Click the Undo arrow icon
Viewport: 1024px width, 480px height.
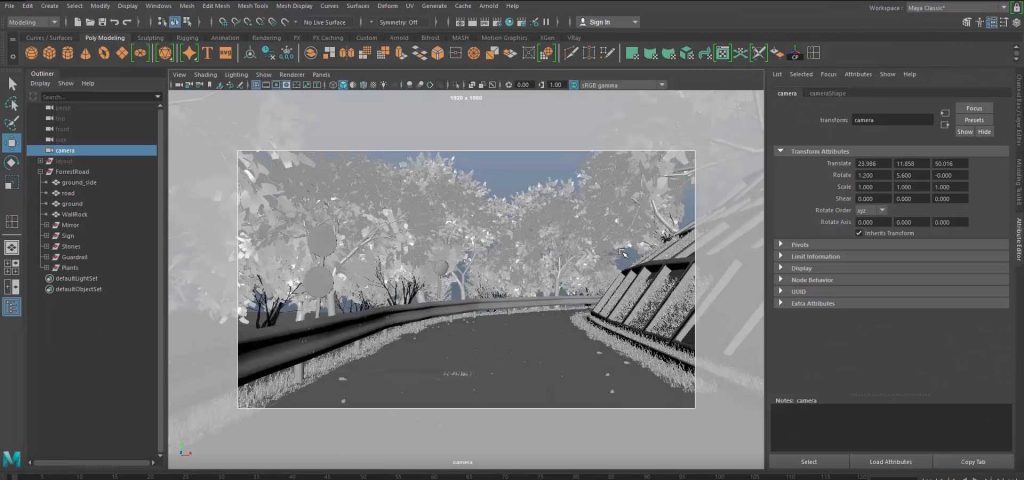[x=114, y=22]
